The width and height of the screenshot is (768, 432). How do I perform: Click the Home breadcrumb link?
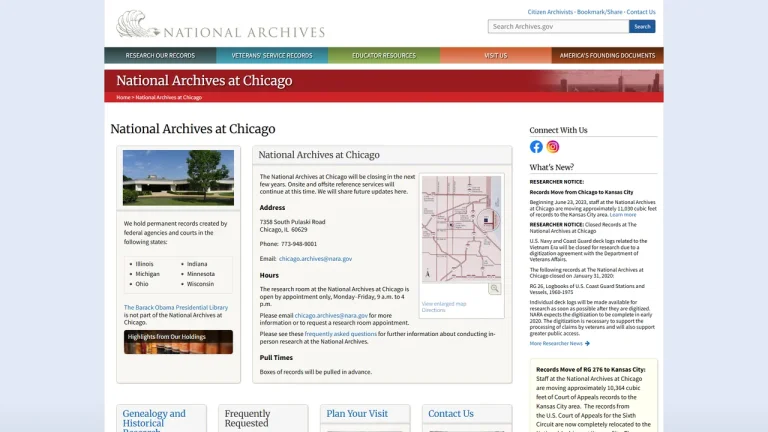[123, 97]
